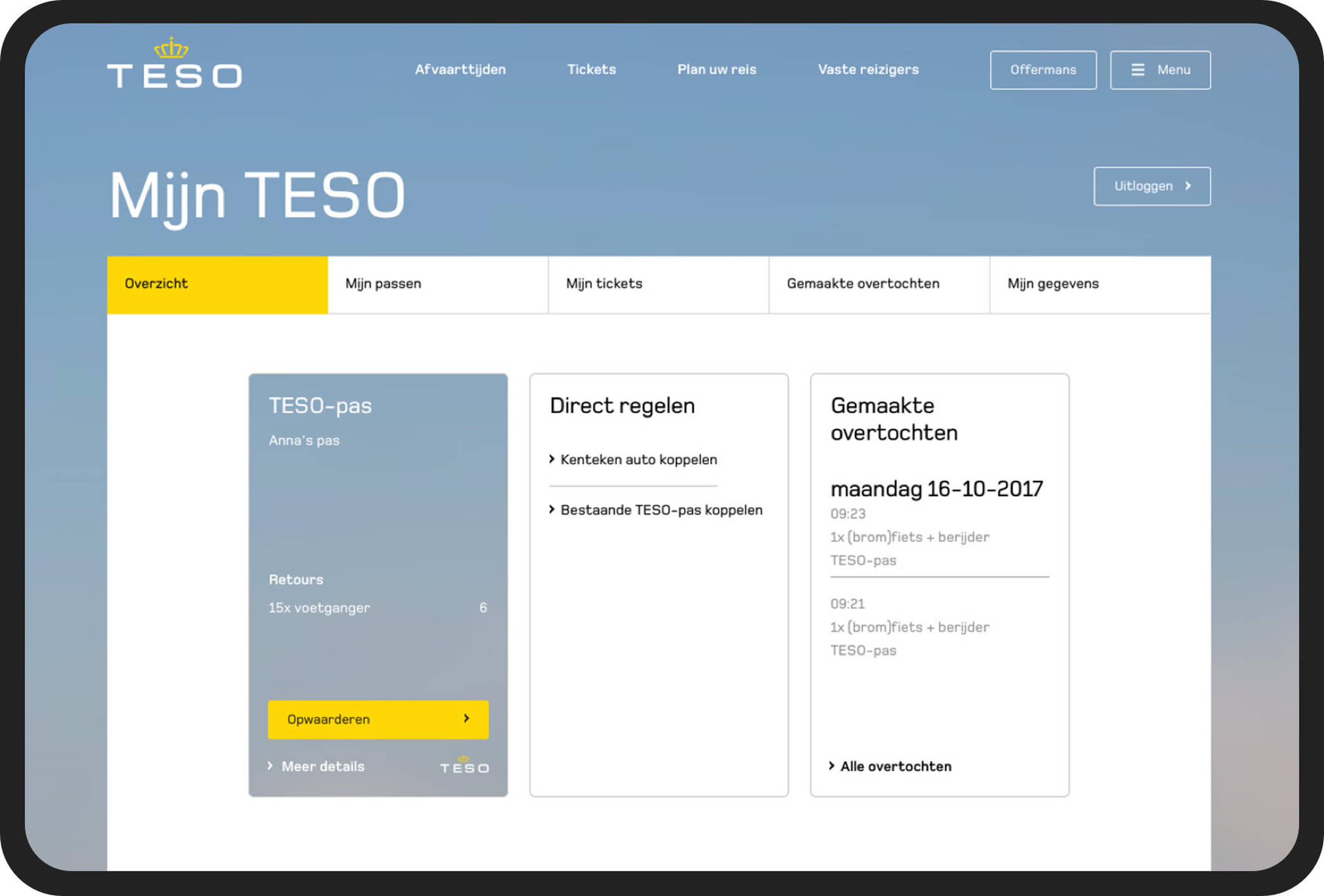This screenshot has height=896, width=1324.
Task: Click the 'maandag 16-10-2017' date heading
Action: 937,489
